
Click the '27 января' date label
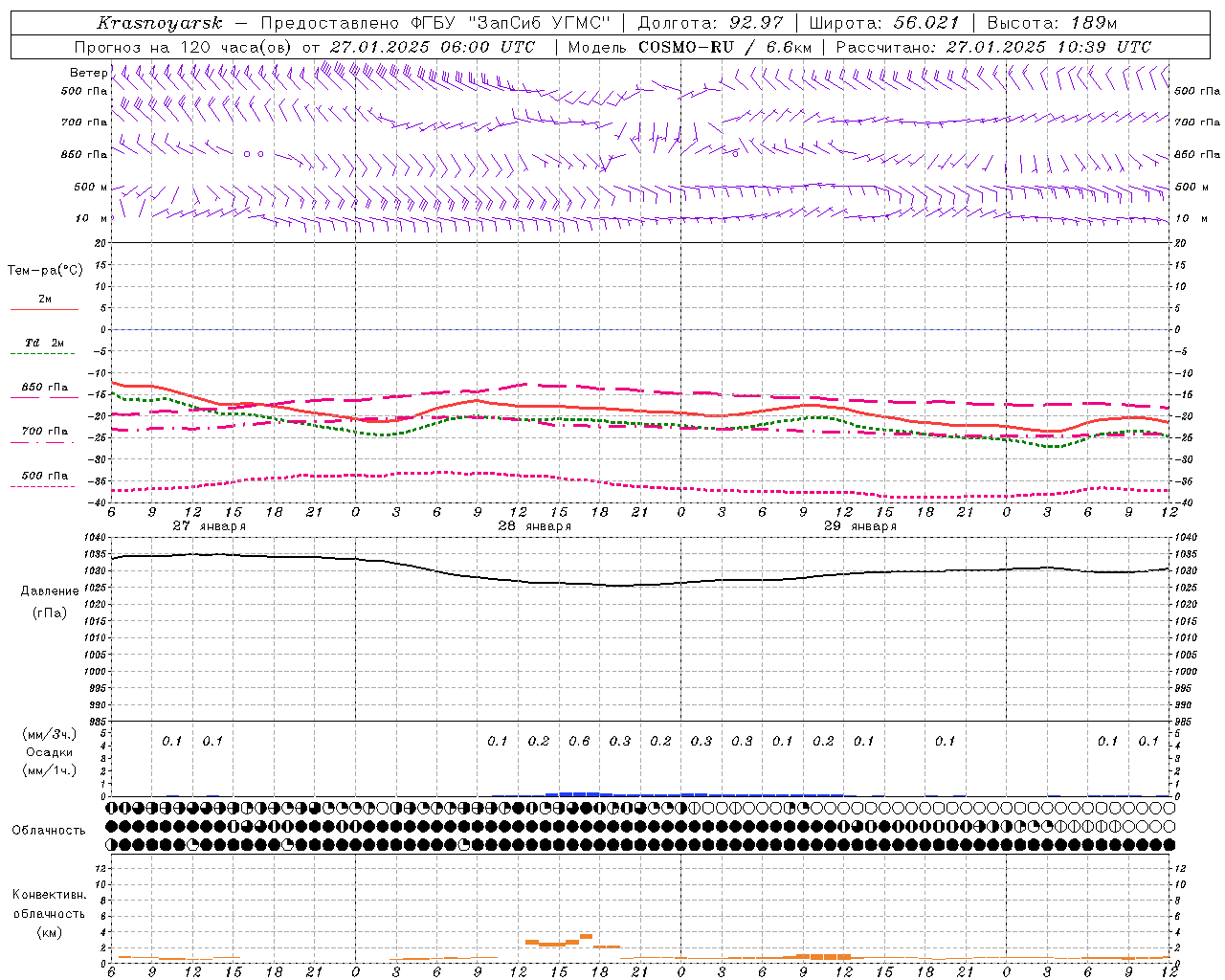[209, 526]
